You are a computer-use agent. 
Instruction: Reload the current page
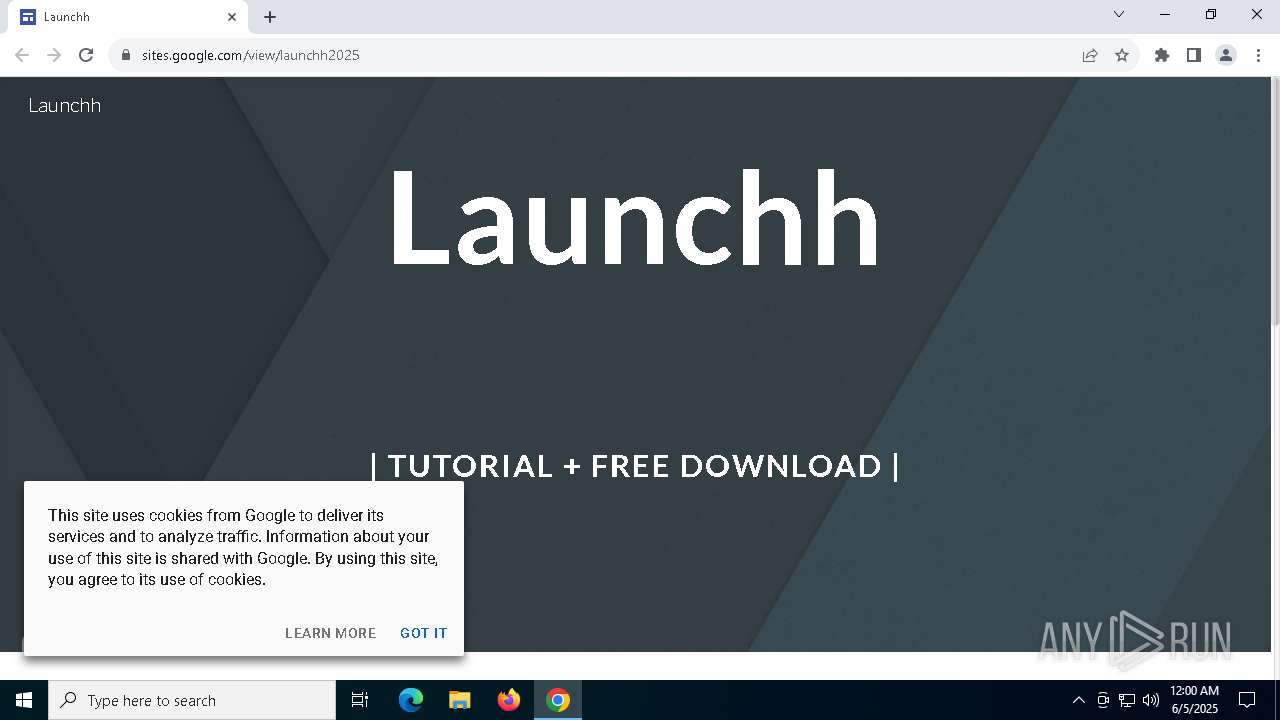pos(86,55)
